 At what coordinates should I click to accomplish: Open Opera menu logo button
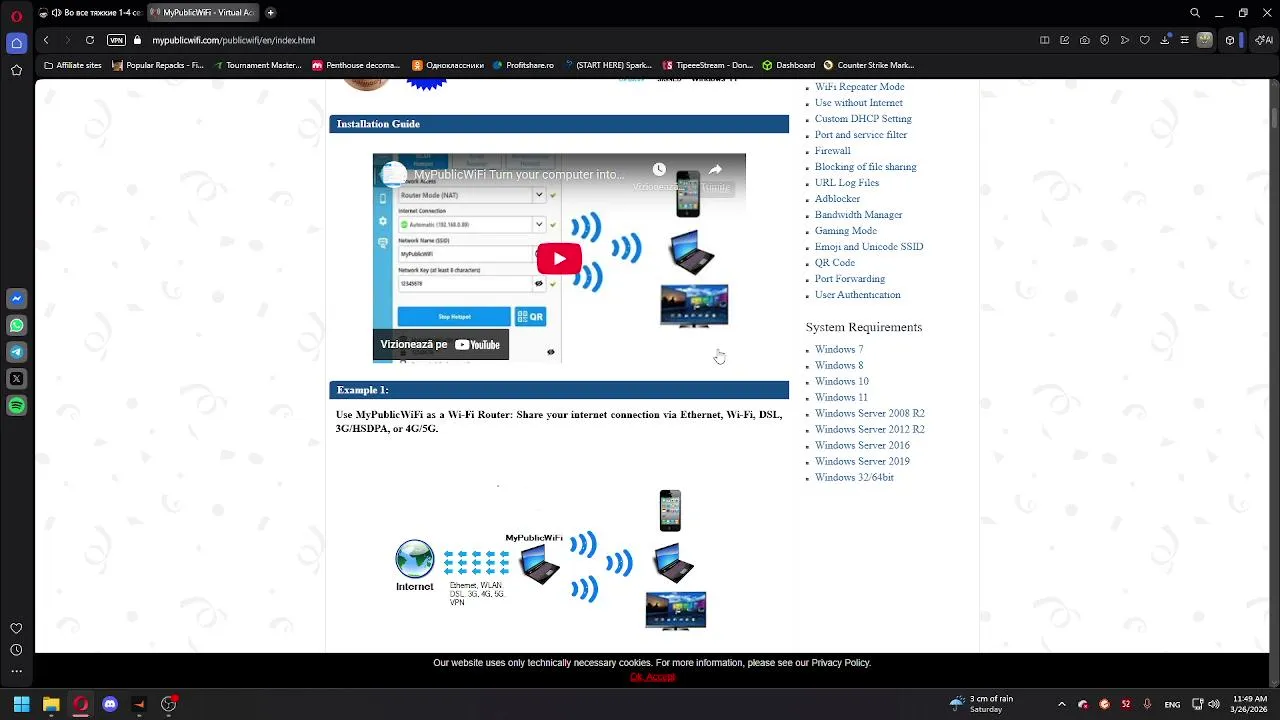click(16, 15)
